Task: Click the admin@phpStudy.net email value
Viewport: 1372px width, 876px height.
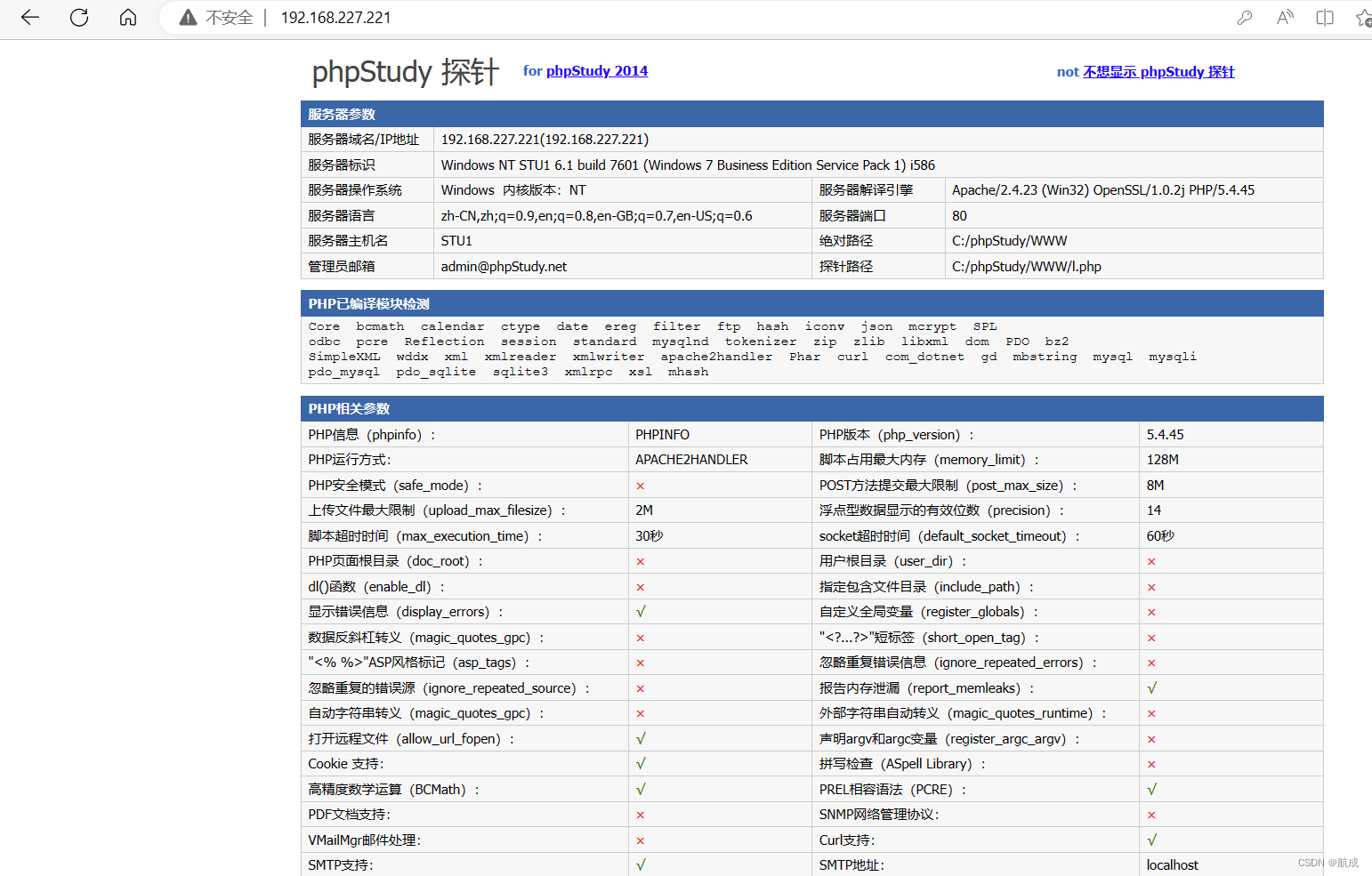Action: (x=504, y=267)
